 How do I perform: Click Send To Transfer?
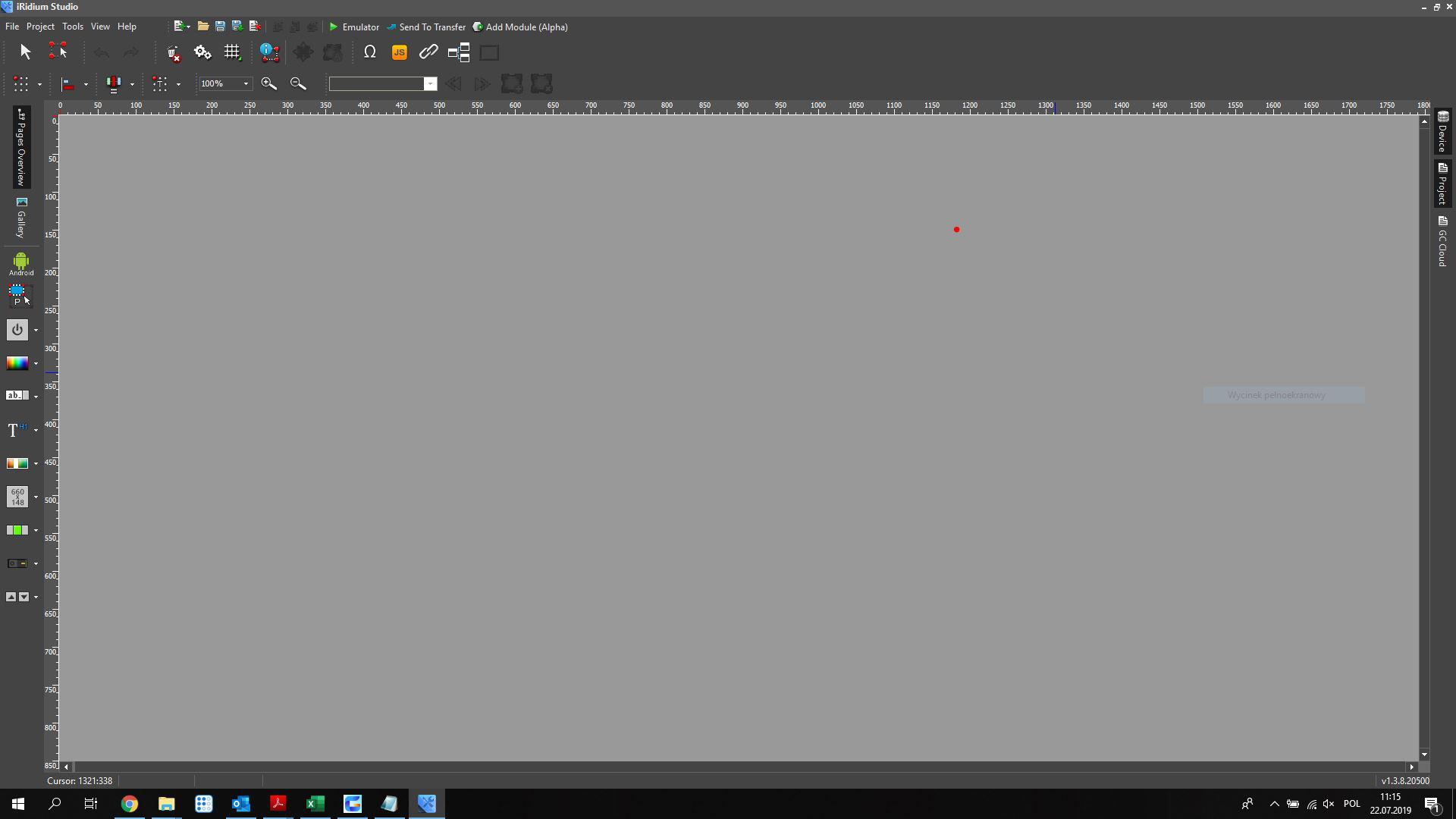[426, 27]
